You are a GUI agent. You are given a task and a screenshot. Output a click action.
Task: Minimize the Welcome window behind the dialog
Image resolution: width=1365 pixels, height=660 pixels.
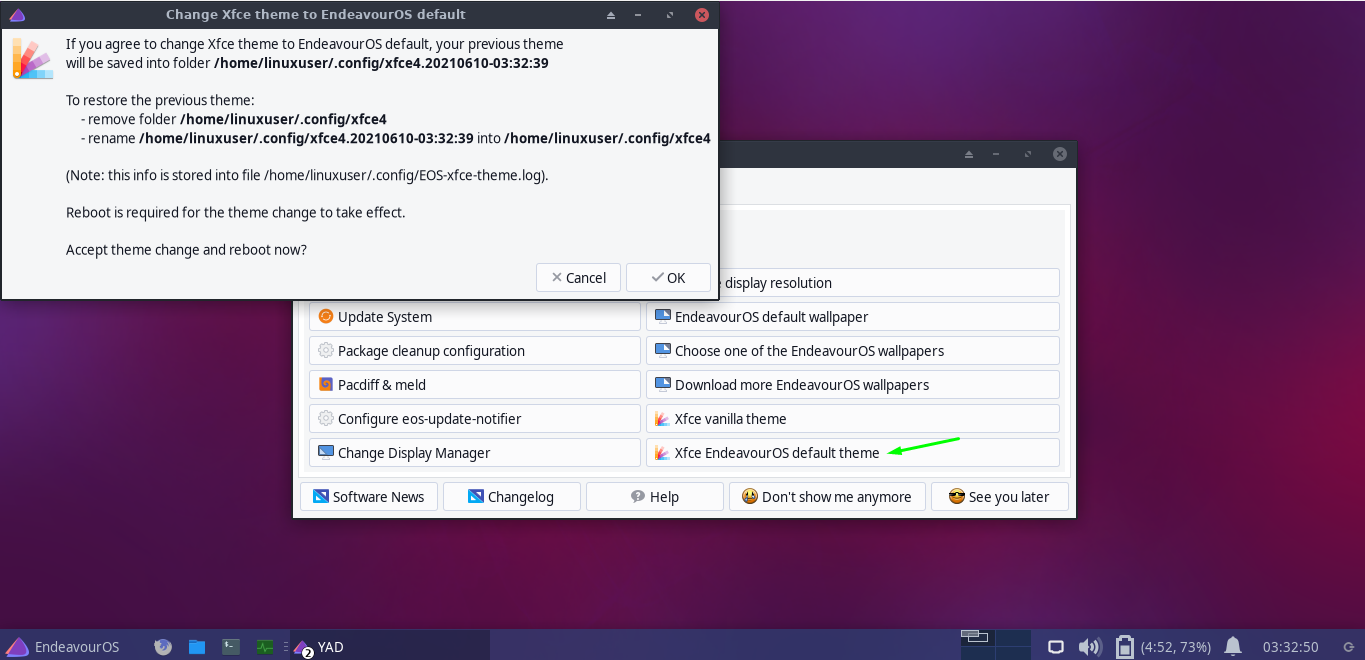tap(998, 154)
